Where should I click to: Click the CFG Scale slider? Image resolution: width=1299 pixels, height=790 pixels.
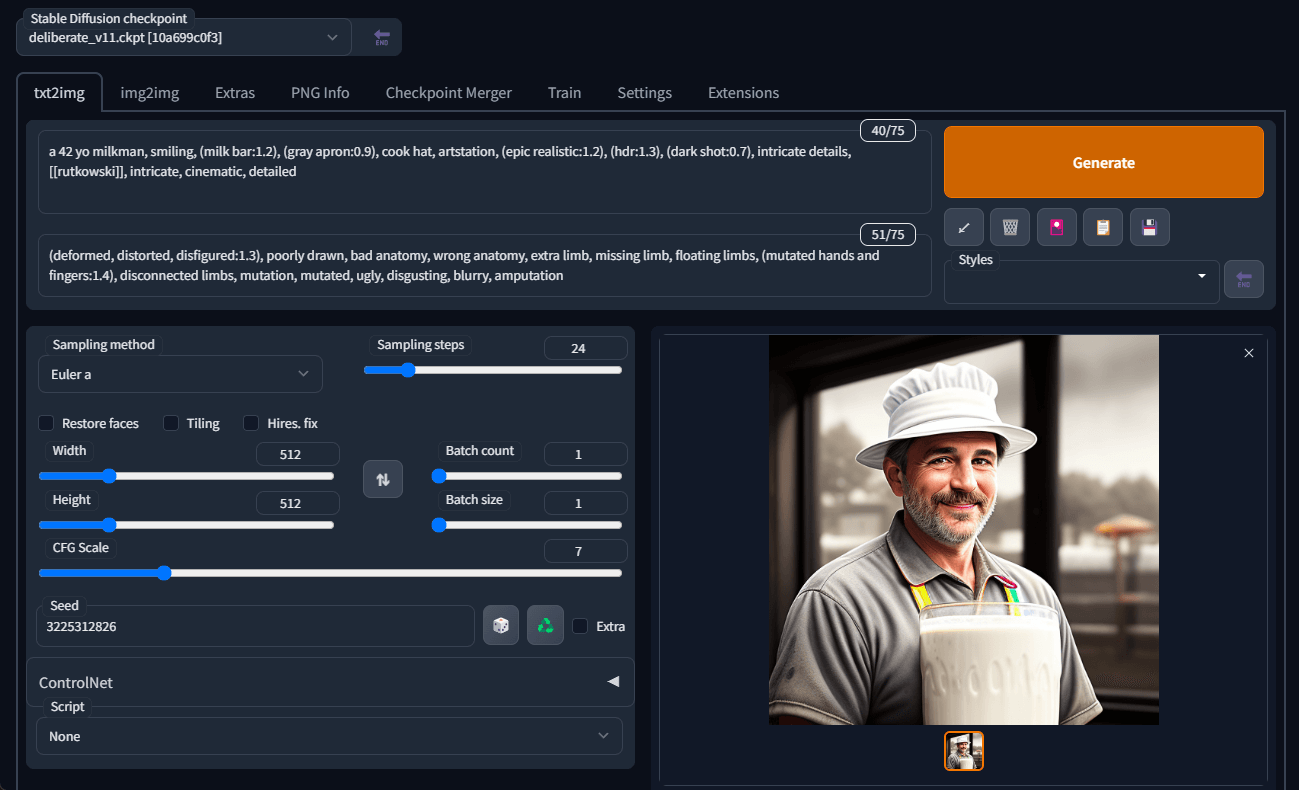click(330, 573)
